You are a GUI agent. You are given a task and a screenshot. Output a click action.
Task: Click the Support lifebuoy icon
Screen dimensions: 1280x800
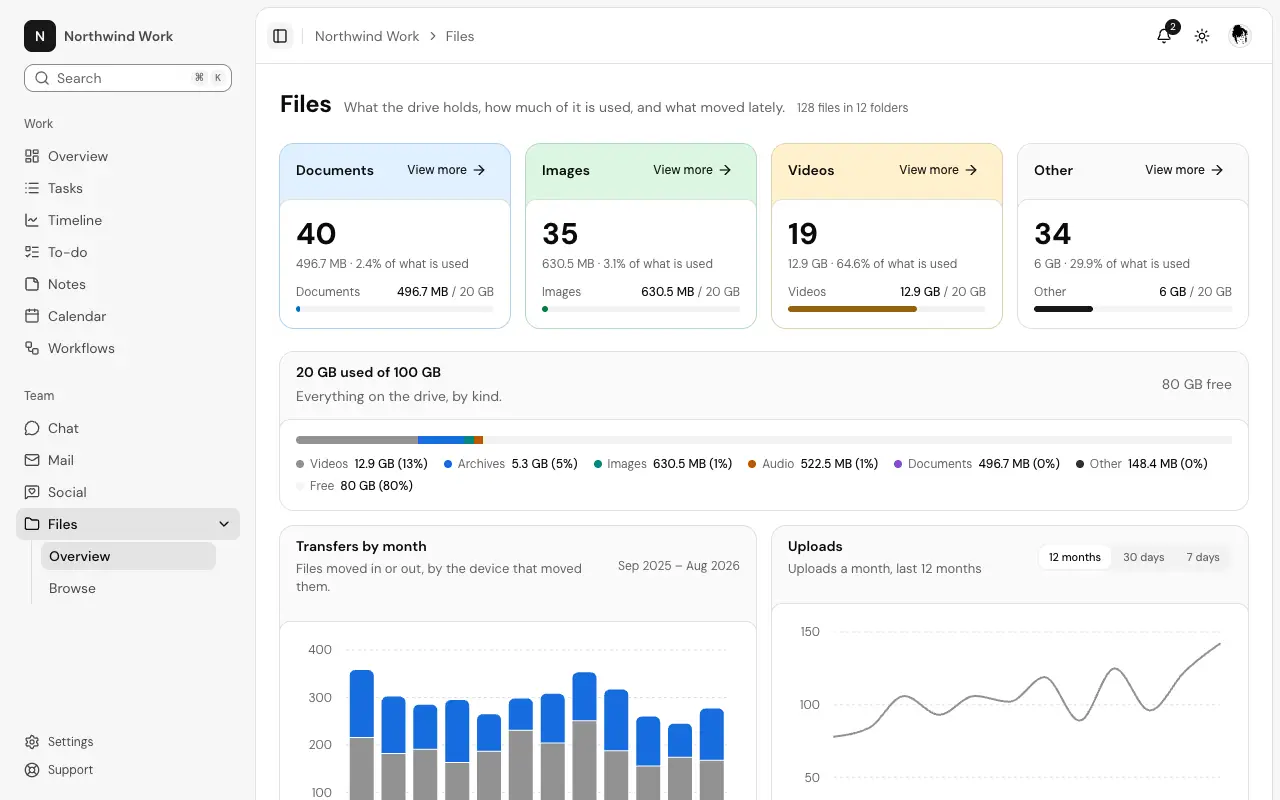[32, 770]
